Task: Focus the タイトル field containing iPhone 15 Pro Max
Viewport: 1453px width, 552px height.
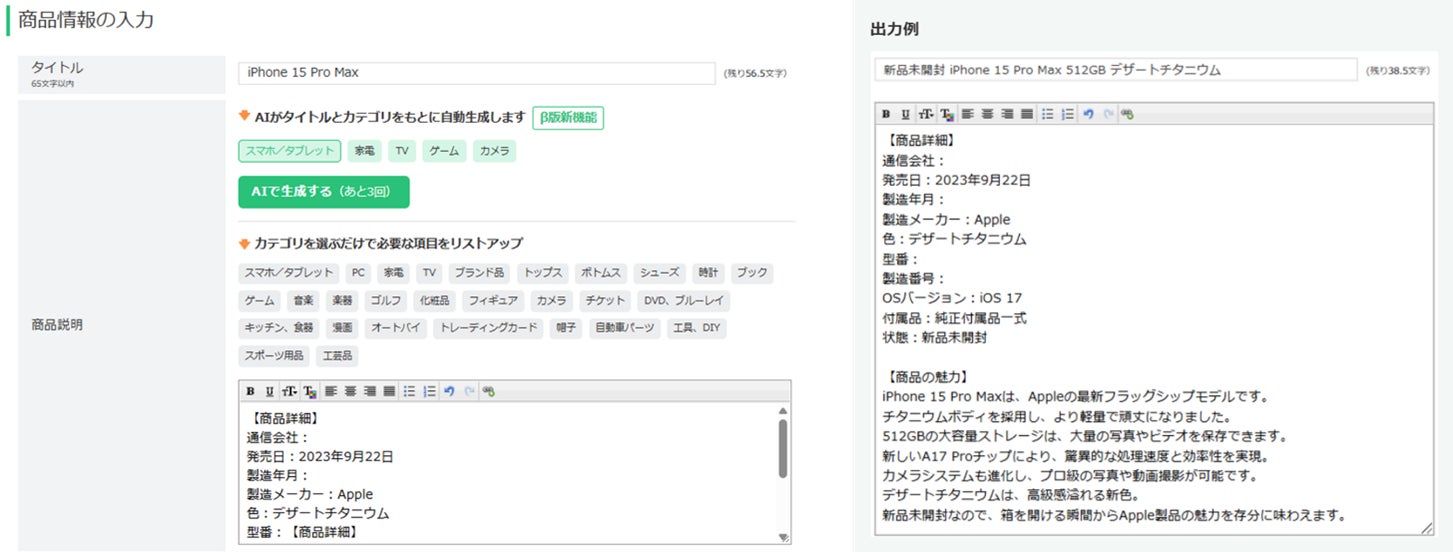Action: [477, 72]
